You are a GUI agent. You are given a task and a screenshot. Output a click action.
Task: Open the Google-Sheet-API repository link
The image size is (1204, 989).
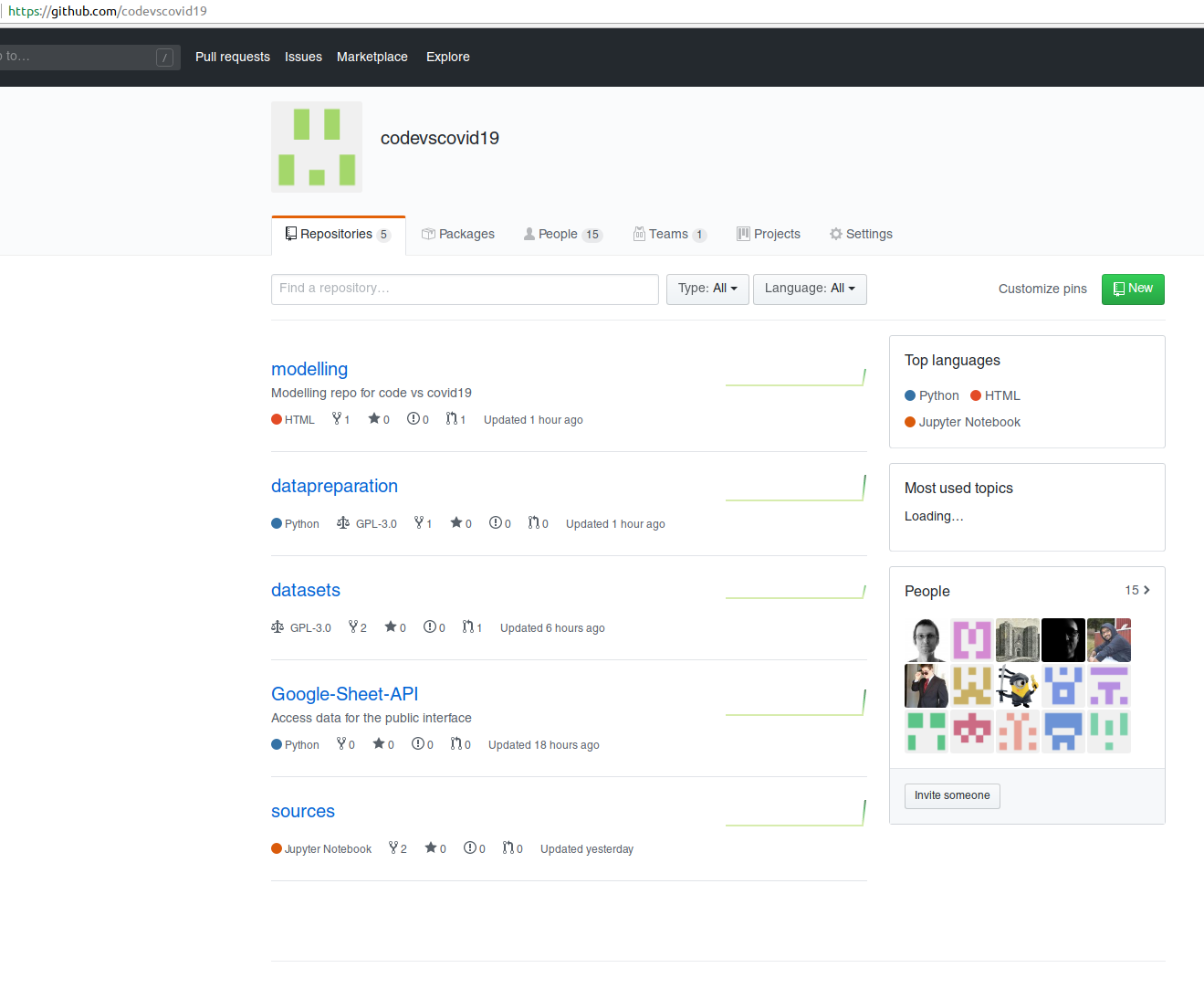[x=345, y=694]
